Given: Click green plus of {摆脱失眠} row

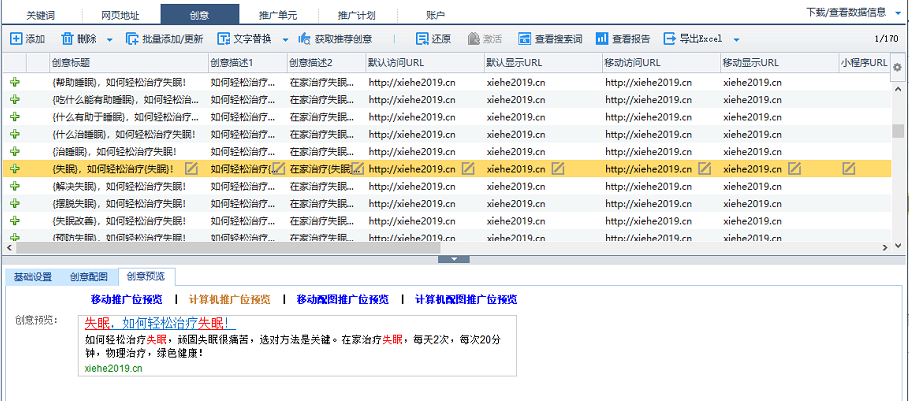Looking at the screenshot, I should pos(15,203).
